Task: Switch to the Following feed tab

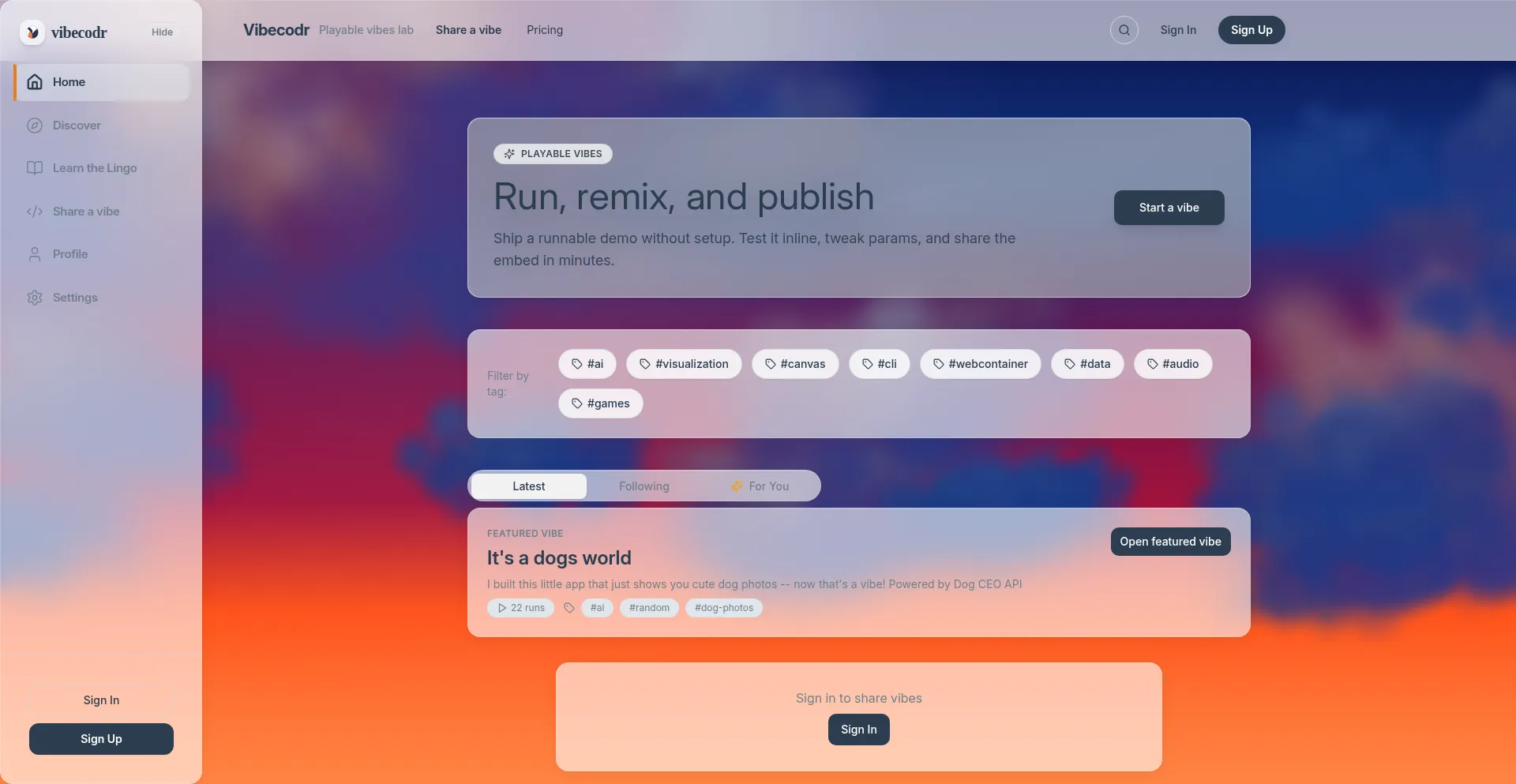Action: coord(644,486)
